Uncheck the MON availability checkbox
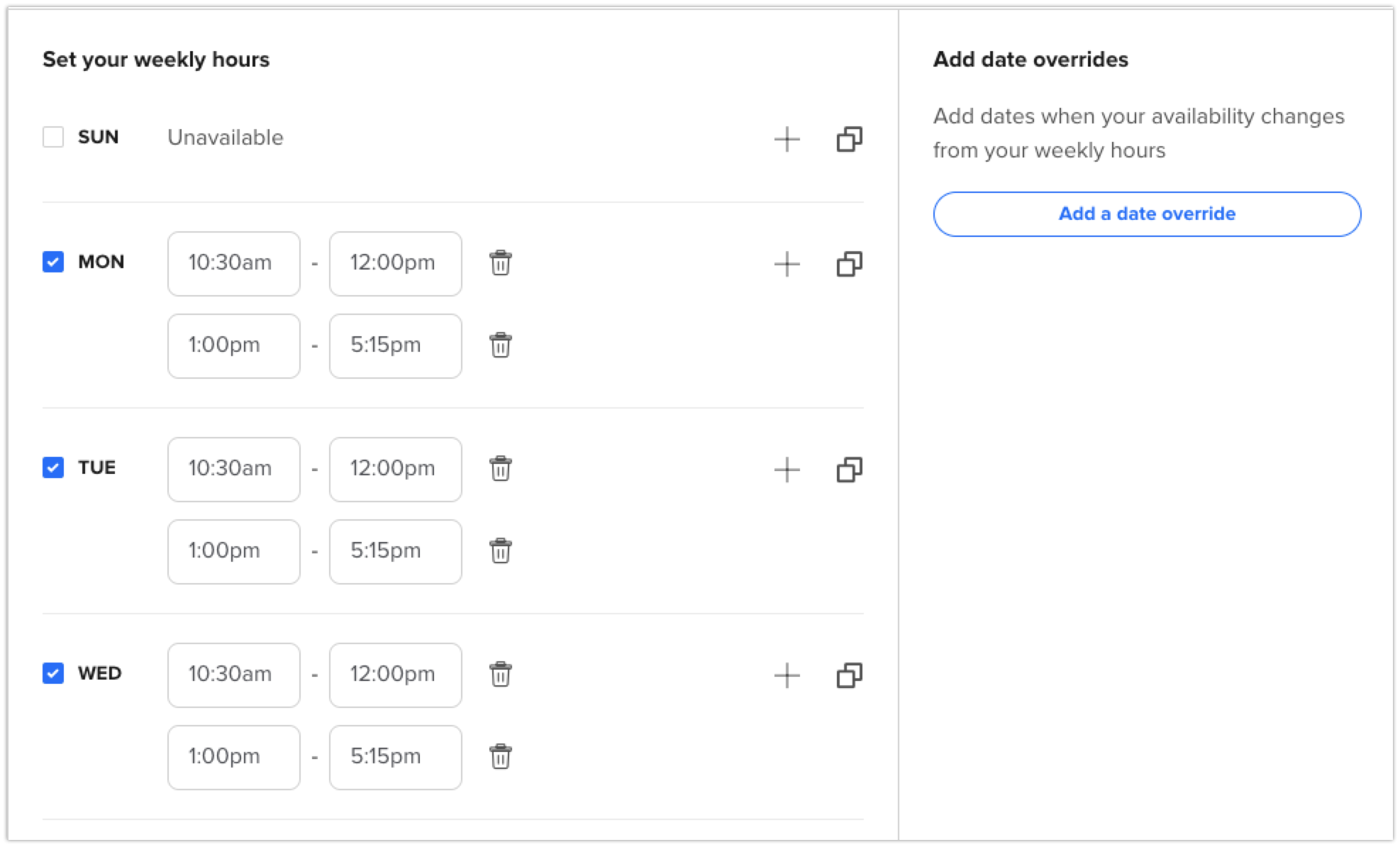 point(53,262)
